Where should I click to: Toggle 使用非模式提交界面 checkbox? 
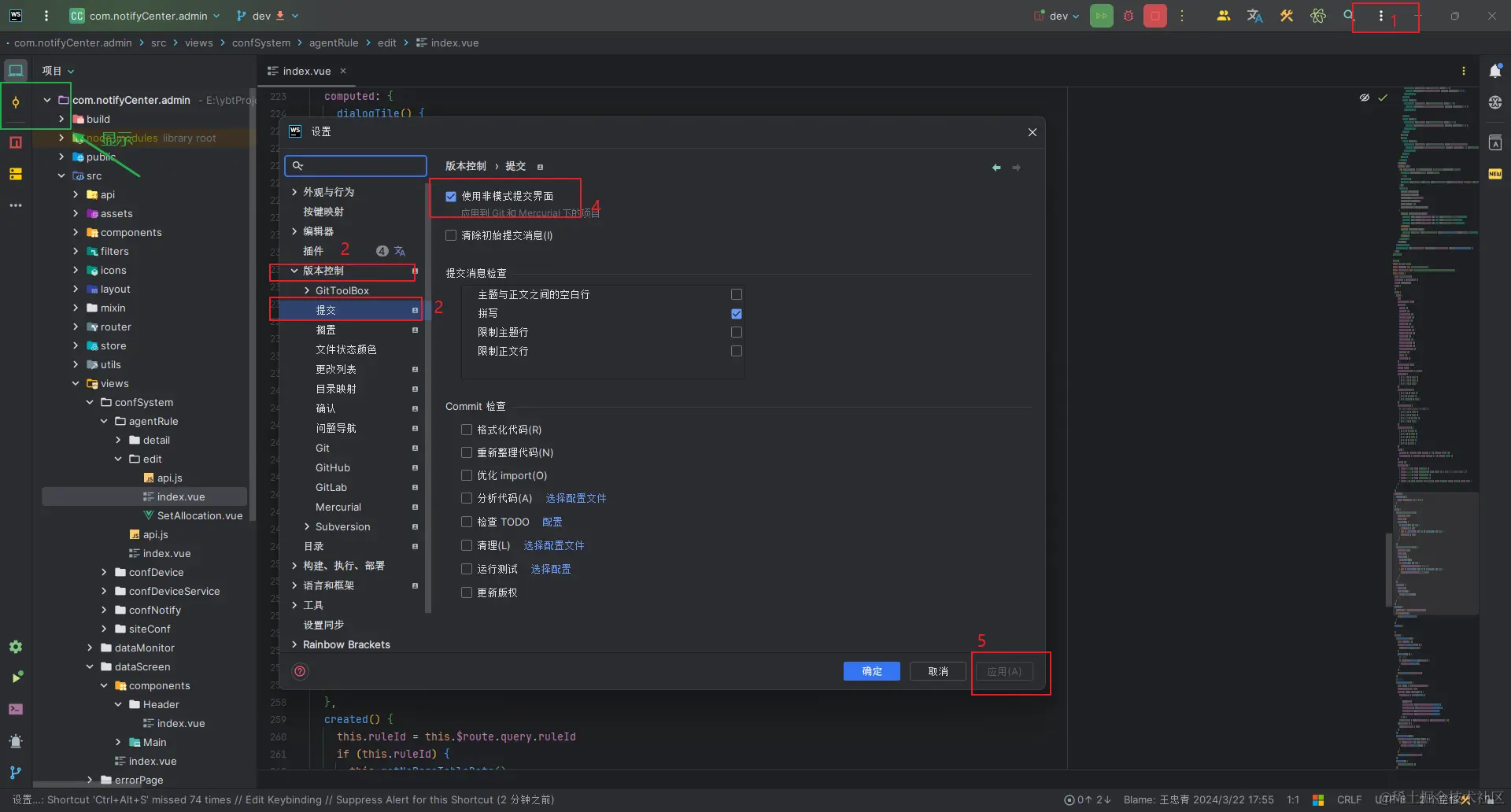tap(451, 197)
